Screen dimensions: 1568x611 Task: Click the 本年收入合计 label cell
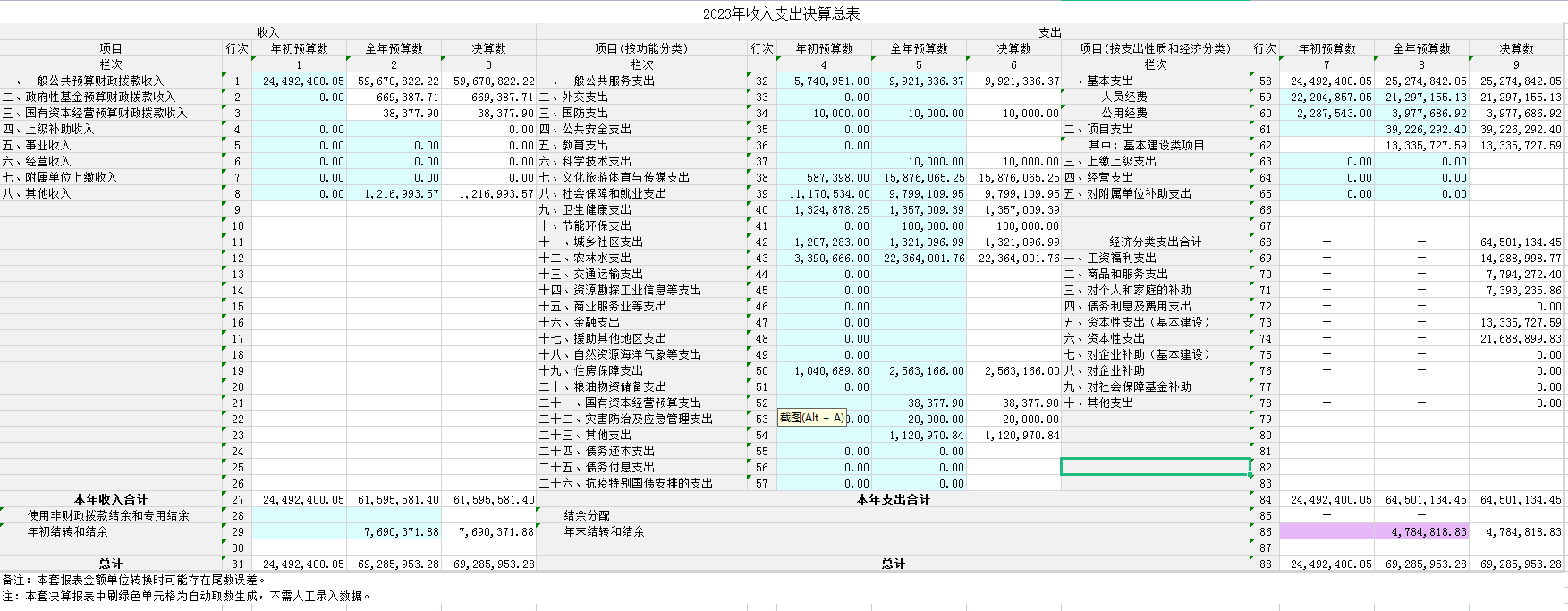[x=111, y=499]
